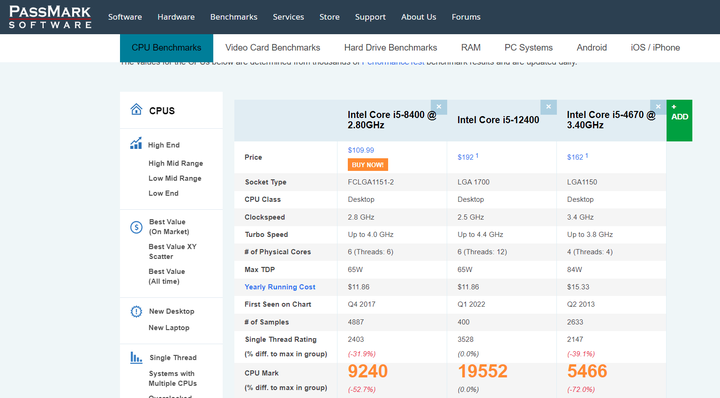The width and height of the screenshot is (720, 398).
Task: Click the green ADD button
Action: pyautogui.click(x=679, y=120)
